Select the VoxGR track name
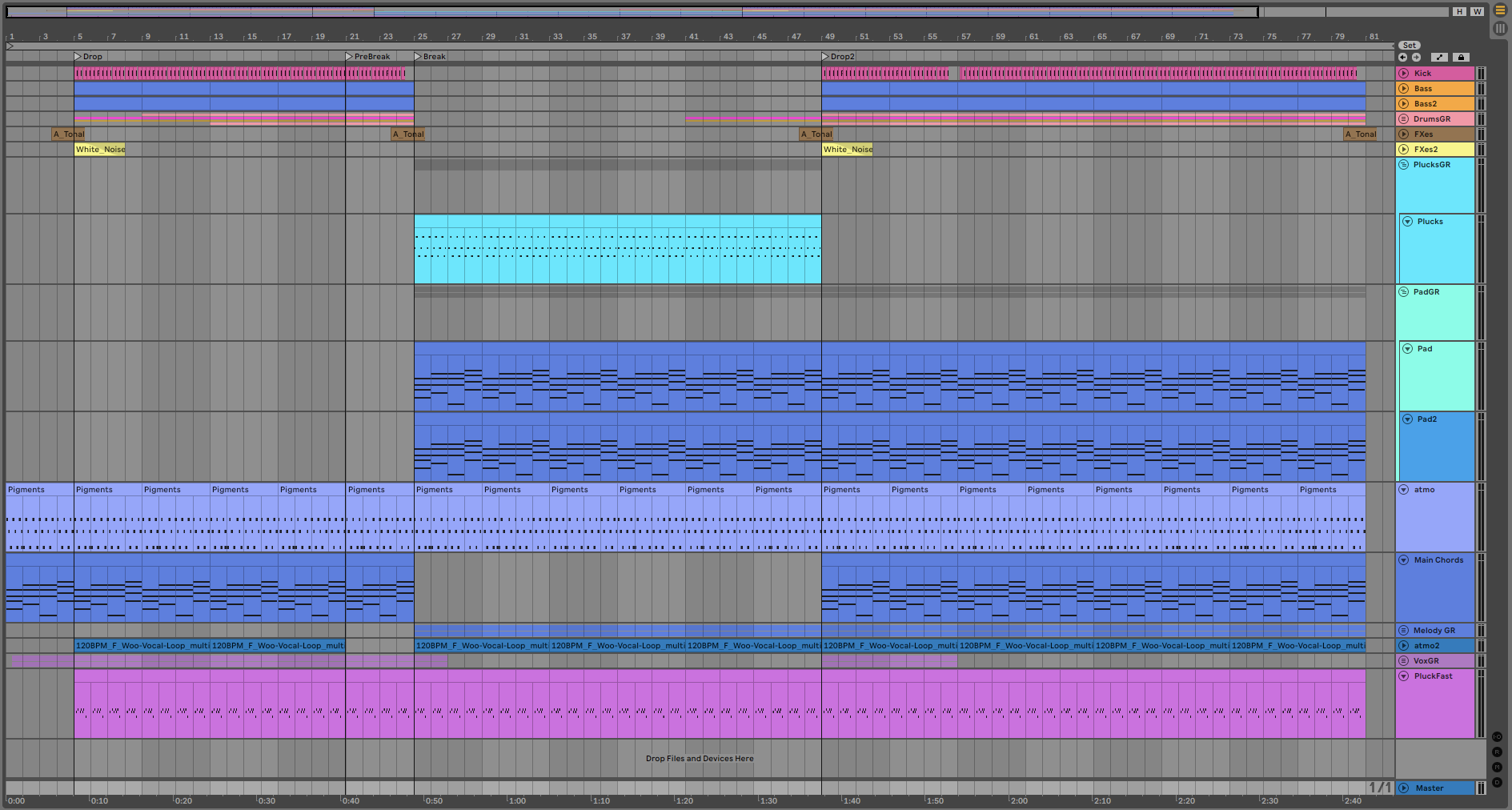Viewport: 1512px width, 810px height. click(x=1426, y=661)
